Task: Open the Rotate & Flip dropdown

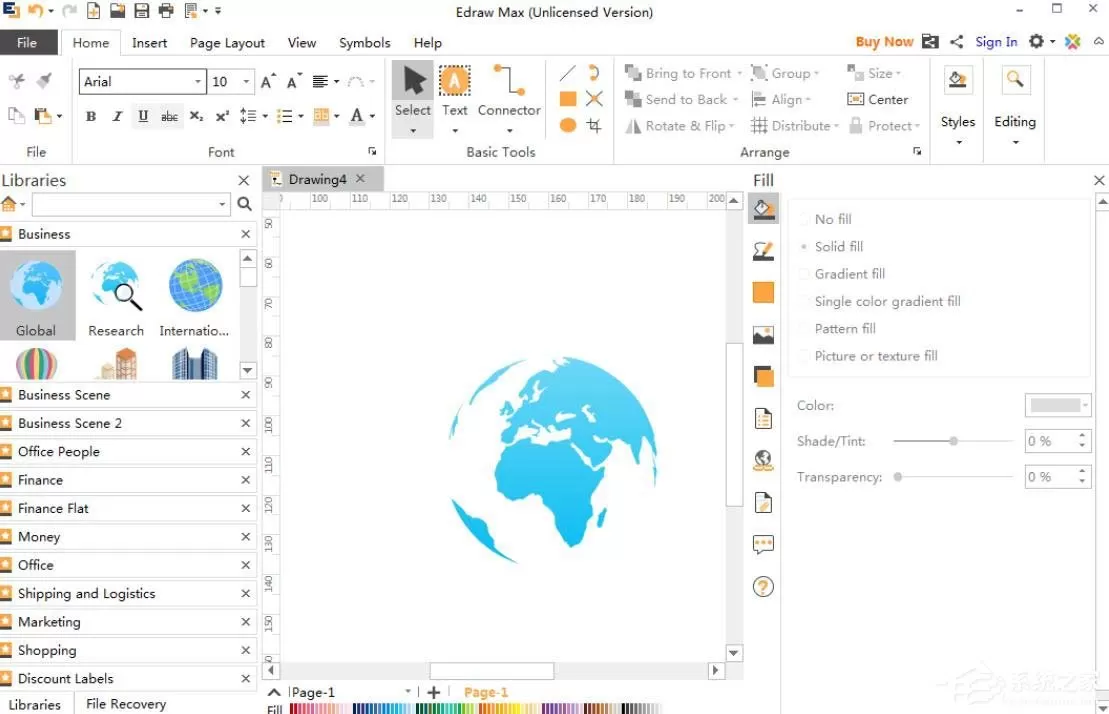Action: click(x=731, y=126)
